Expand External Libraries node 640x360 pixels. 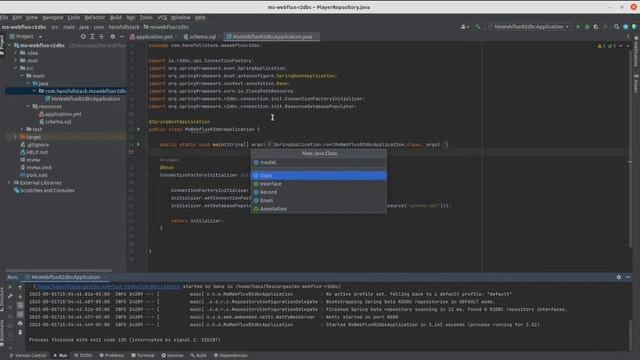tap(10, 183)
